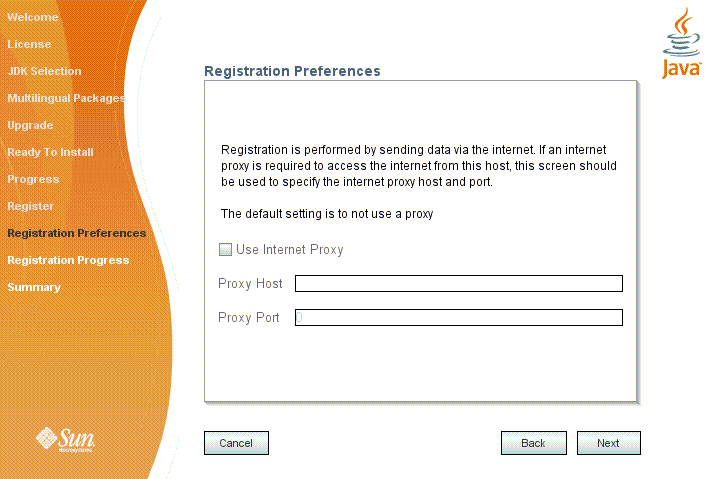The width and height of the screenshot is (718, 479).
Task: Click Registration Progress step
Action: tap(68, 260)
